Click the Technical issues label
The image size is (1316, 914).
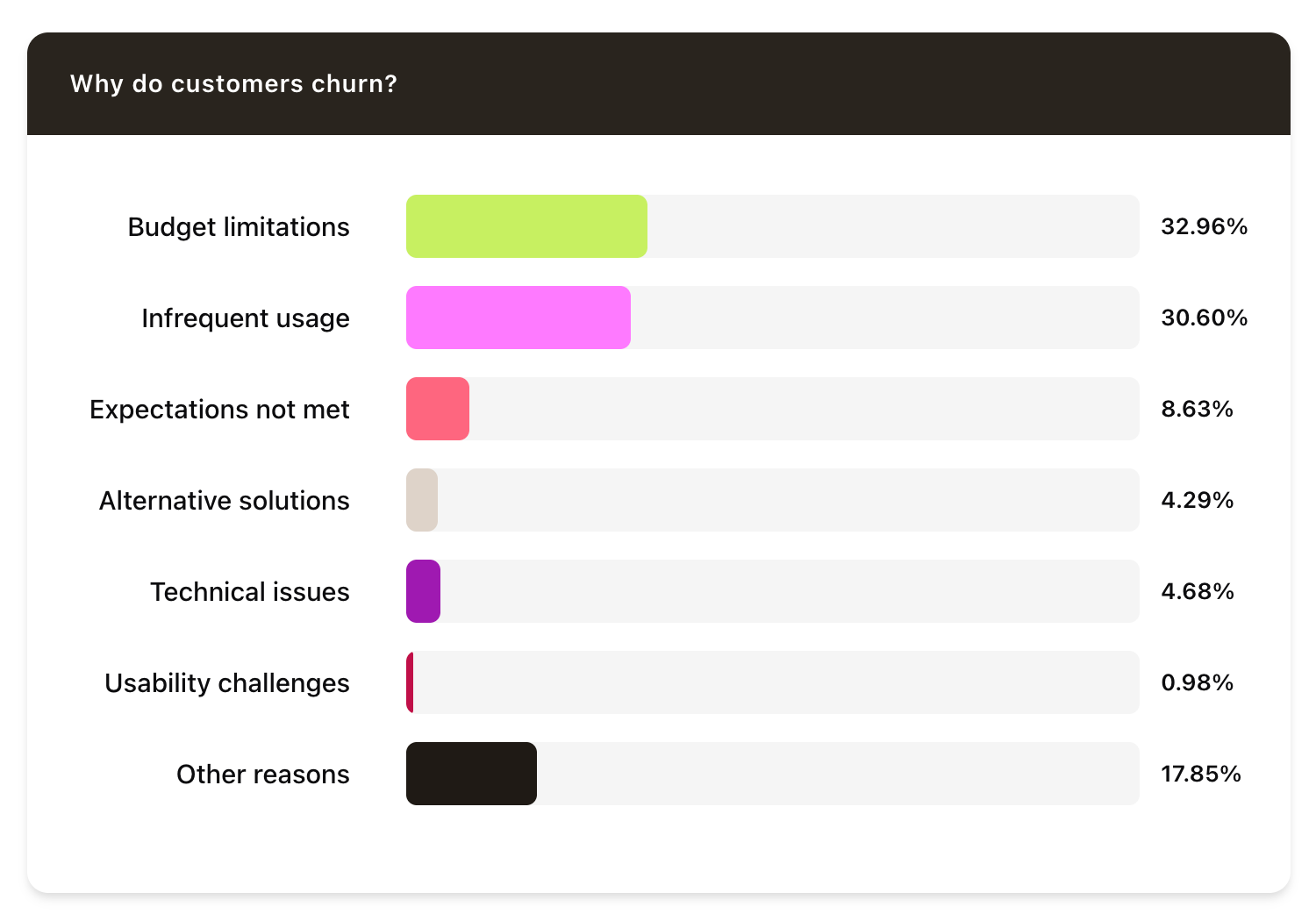(x=250, y=592)
